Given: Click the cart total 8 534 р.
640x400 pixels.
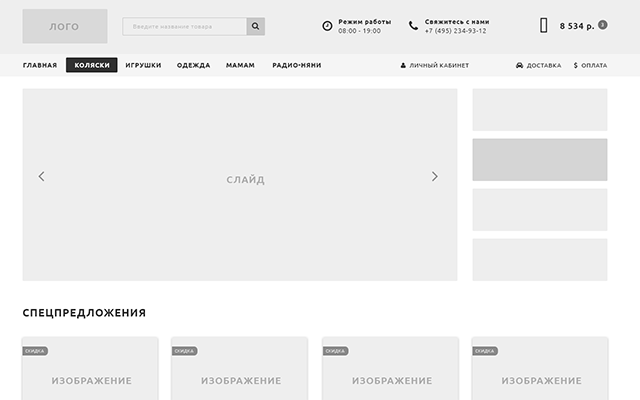Looking at the screenshot, I should click(577, 26).
